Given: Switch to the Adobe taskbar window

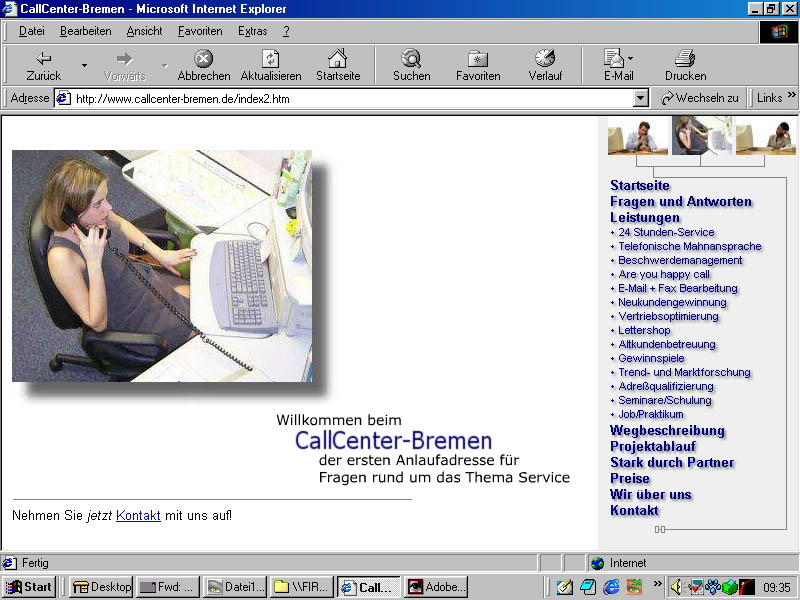Looking at the screenshot, I should (437, 587).
